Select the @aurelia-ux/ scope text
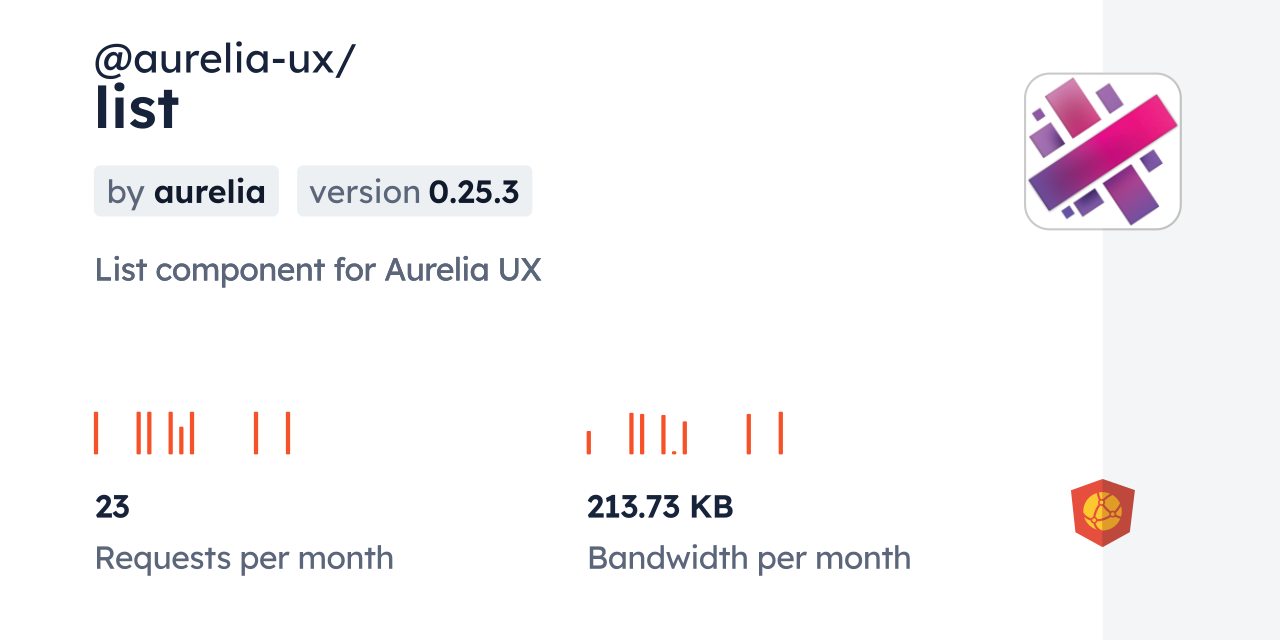Screen dimensions: 1280x640 (x=224, y=60)
